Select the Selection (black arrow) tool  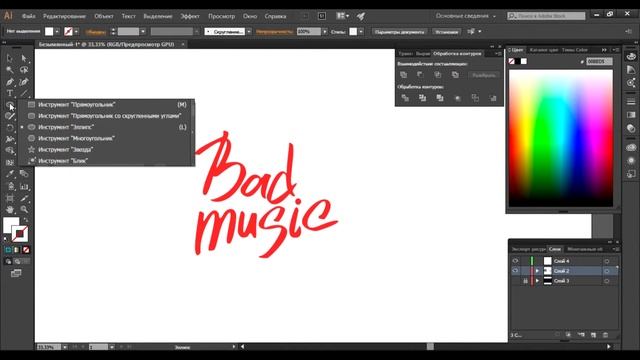9,58
